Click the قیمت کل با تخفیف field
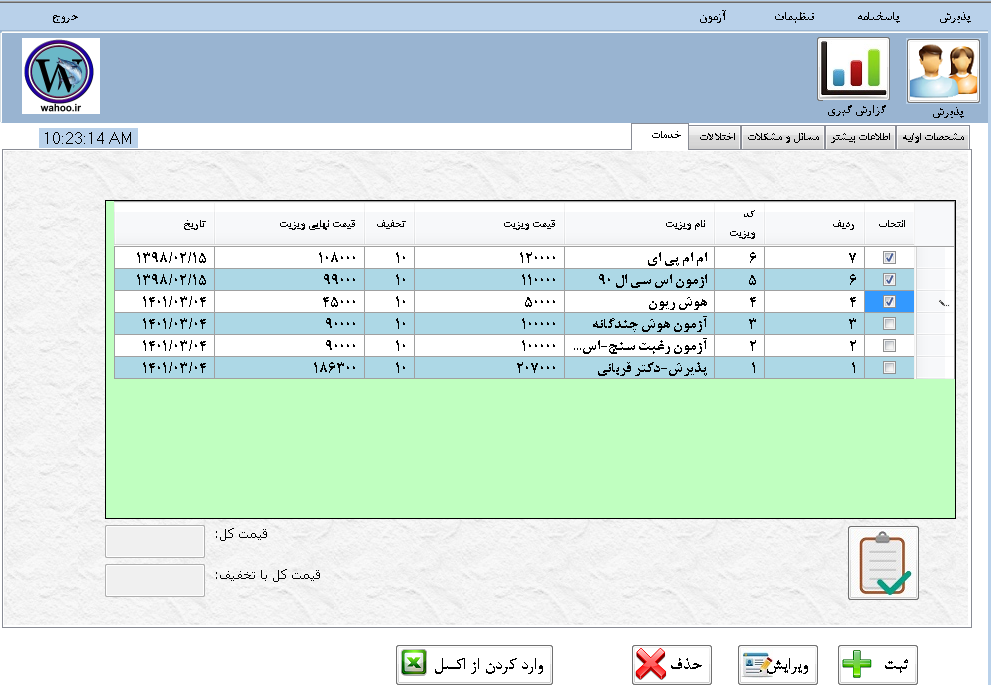Screen dimensions: 991x685 pos(155,581)
